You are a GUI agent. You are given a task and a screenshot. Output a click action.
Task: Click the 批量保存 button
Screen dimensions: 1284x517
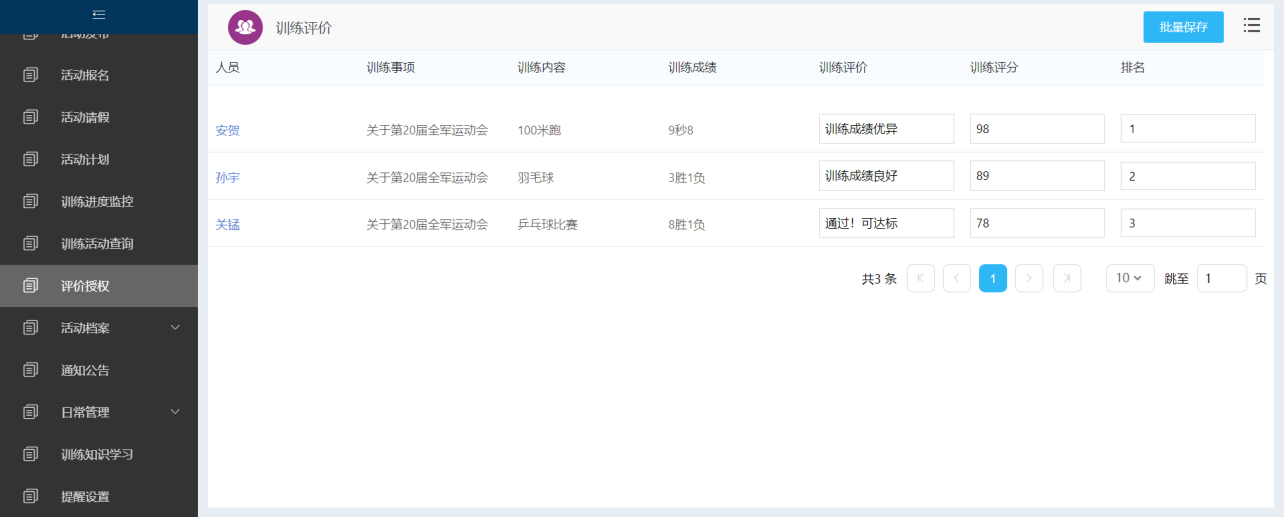pyautogui.click(x=1183, y=27)
